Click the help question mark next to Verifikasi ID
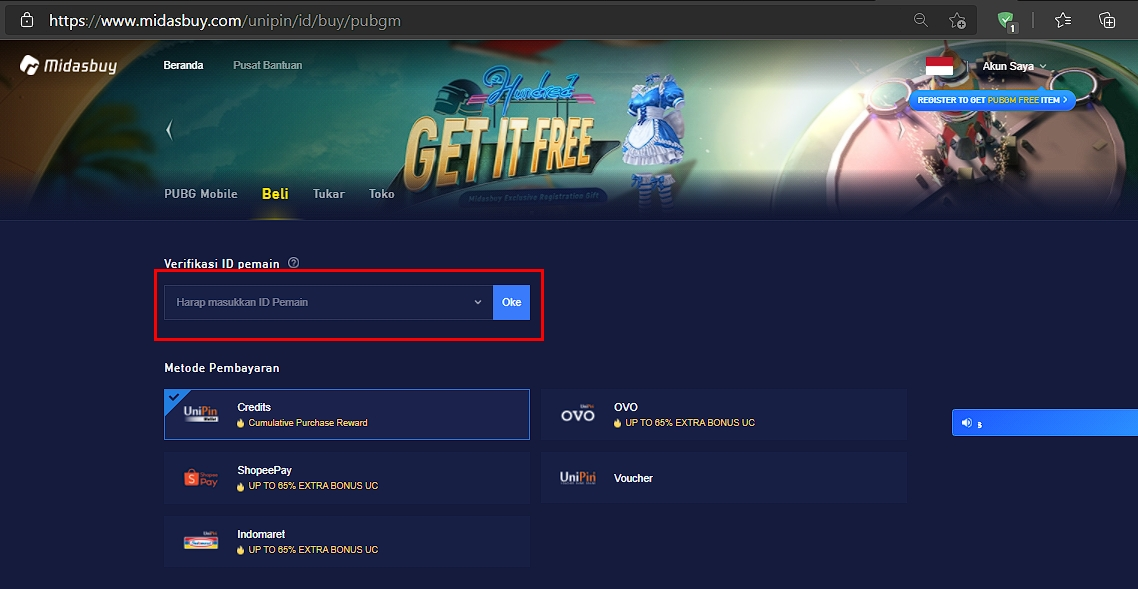The width and height of the screenshot is (1138, 589). click(x=293, y=263)
